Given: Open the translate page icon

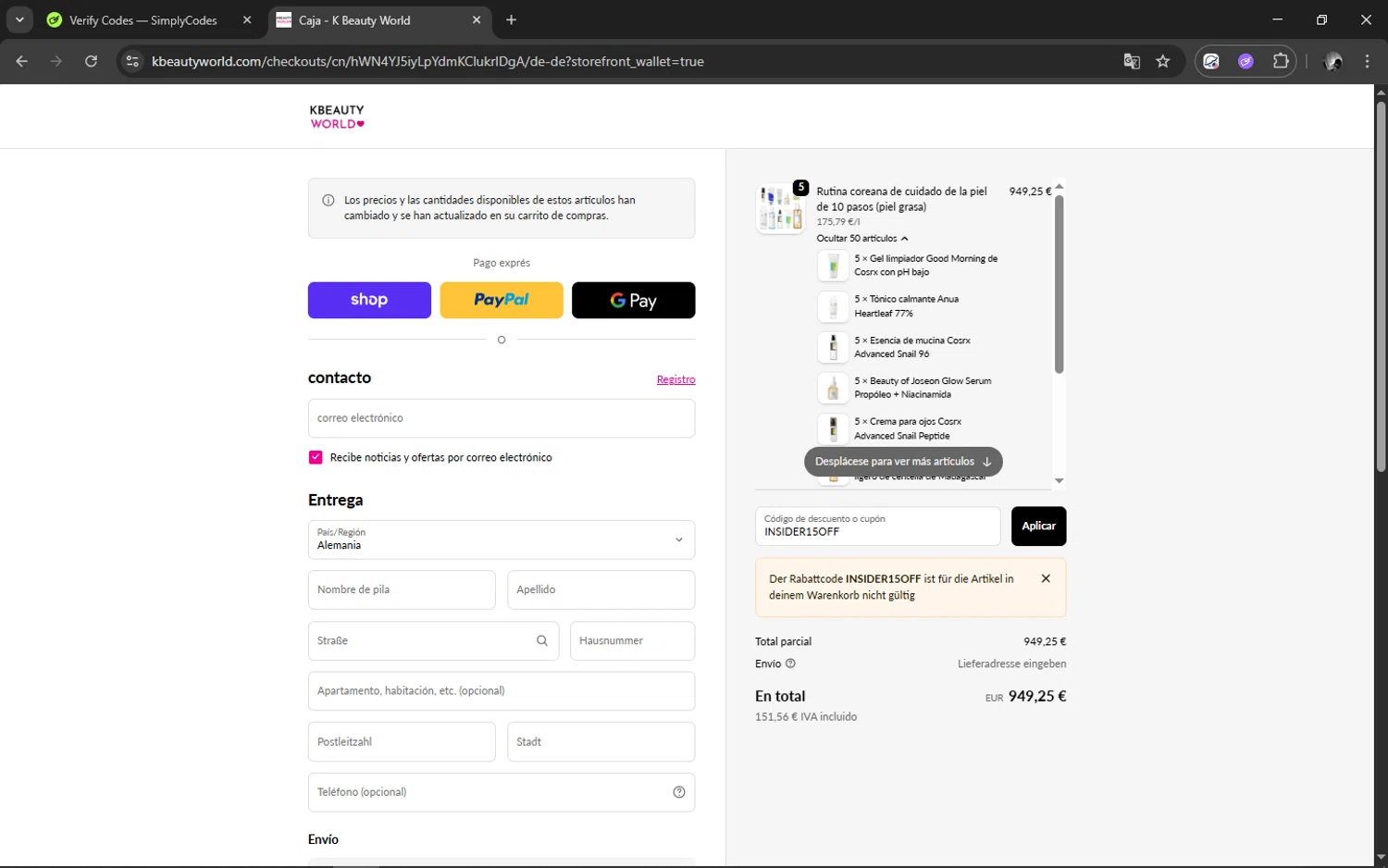Looking at the screenshot, I should [1132, 61].
